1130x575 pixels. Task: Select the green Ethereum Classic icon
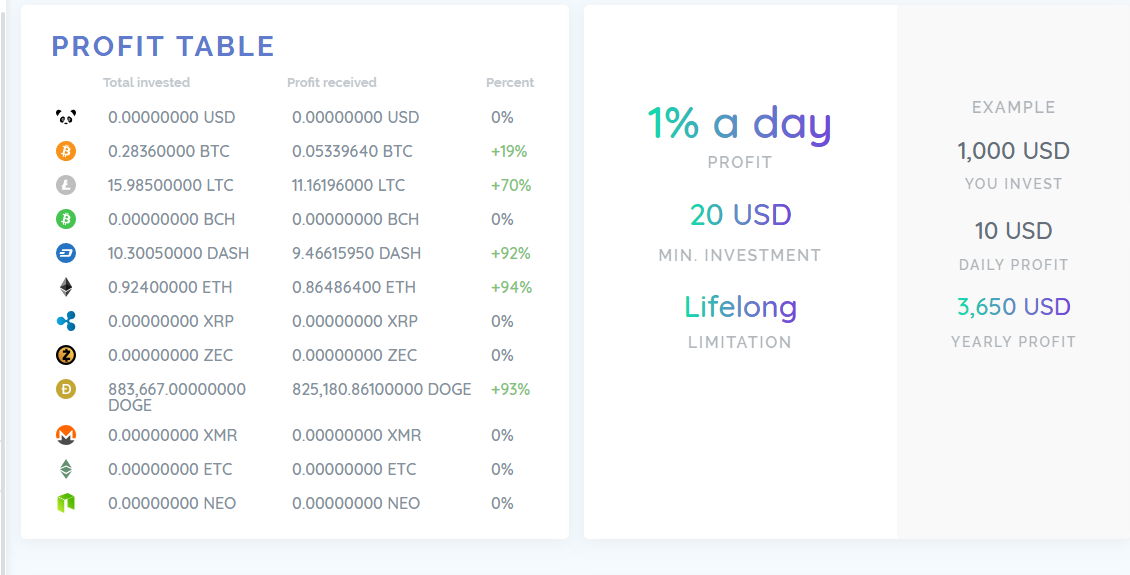point(66,469)
